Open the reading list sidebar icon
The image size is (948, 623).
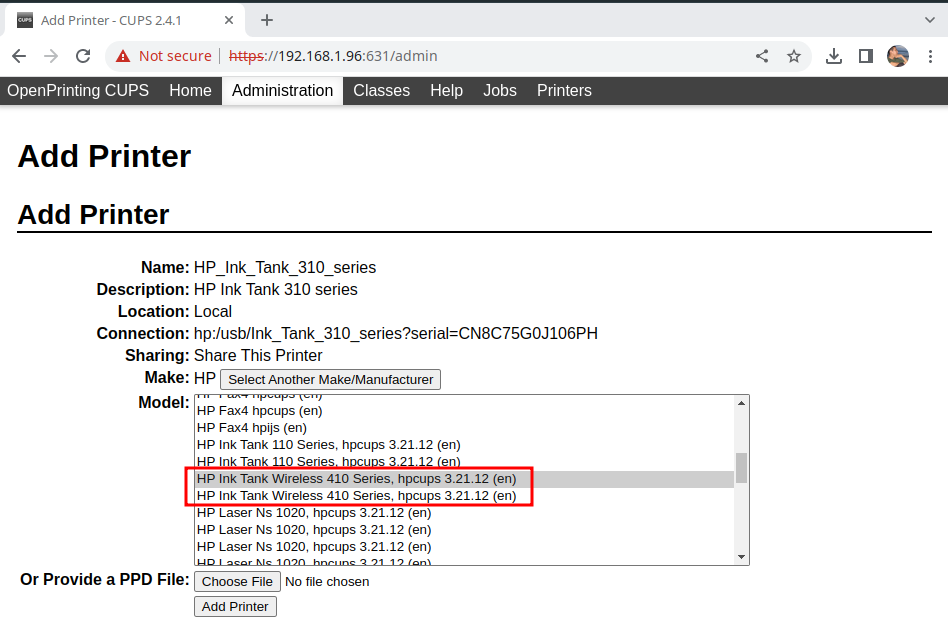click(x=865, y=56)
